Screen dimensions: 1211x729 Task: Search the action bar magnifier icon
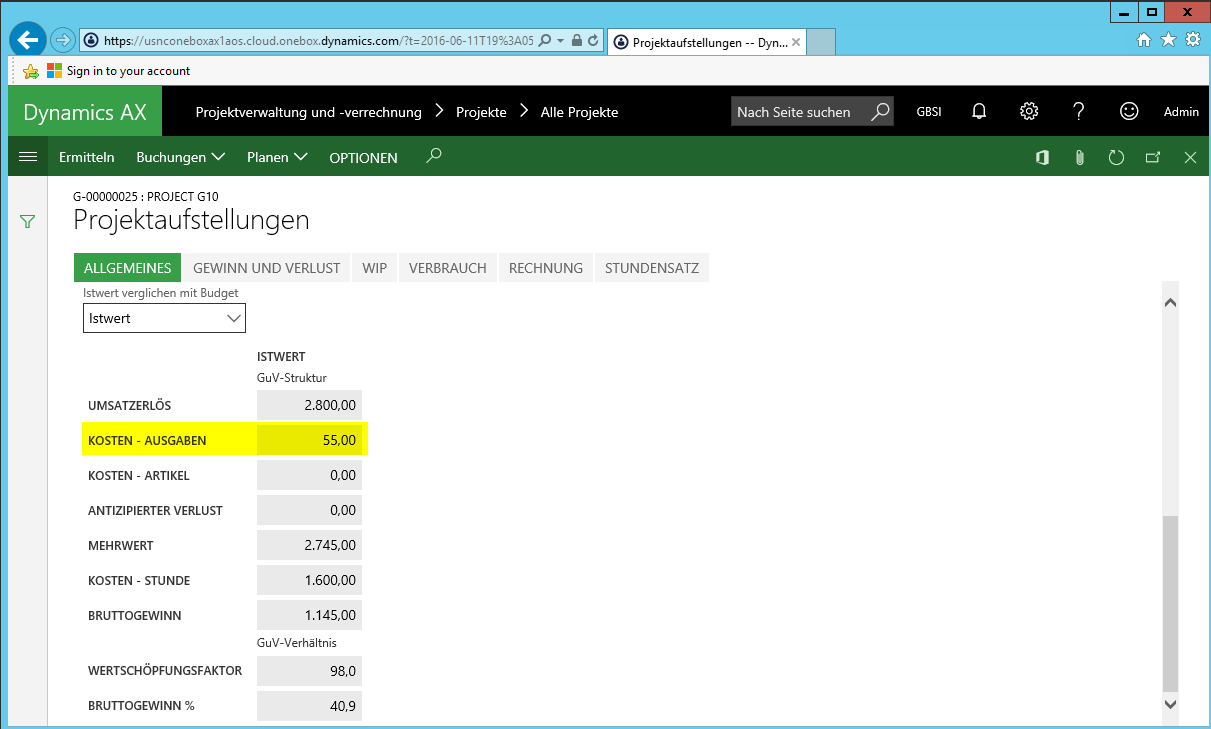433,156
